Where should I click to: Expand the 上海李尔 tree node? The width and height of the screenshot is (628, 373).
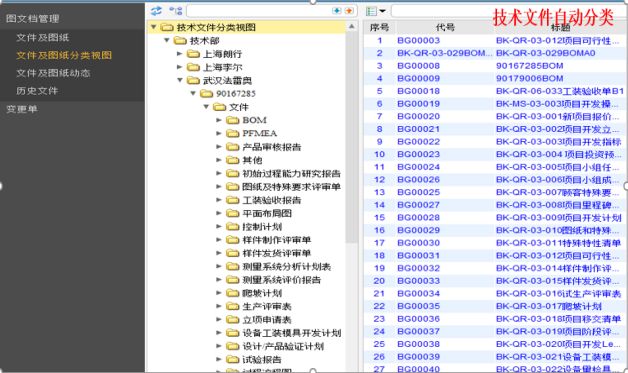pos(180,67)
